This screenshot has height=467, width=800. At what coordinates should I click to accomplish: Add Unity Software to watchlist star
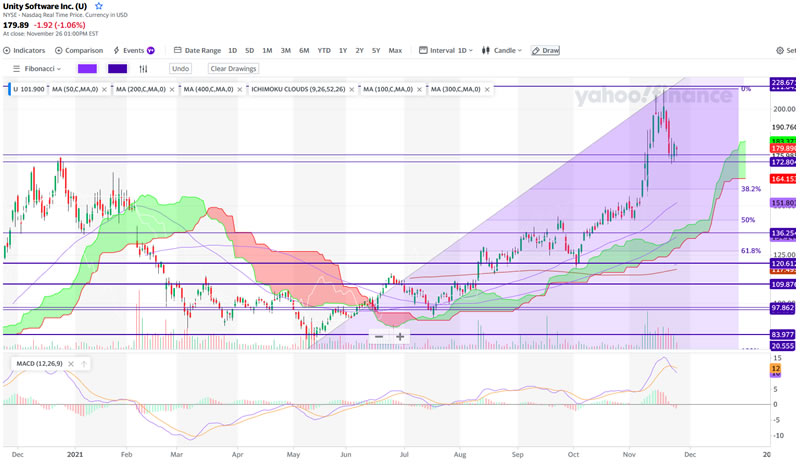98,6
